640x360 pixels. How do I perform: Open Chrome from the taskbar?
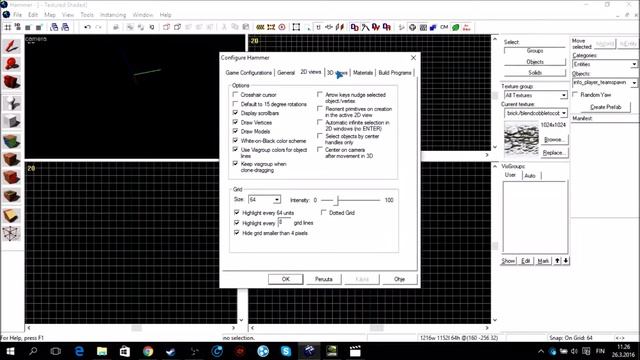coord(148,351)
